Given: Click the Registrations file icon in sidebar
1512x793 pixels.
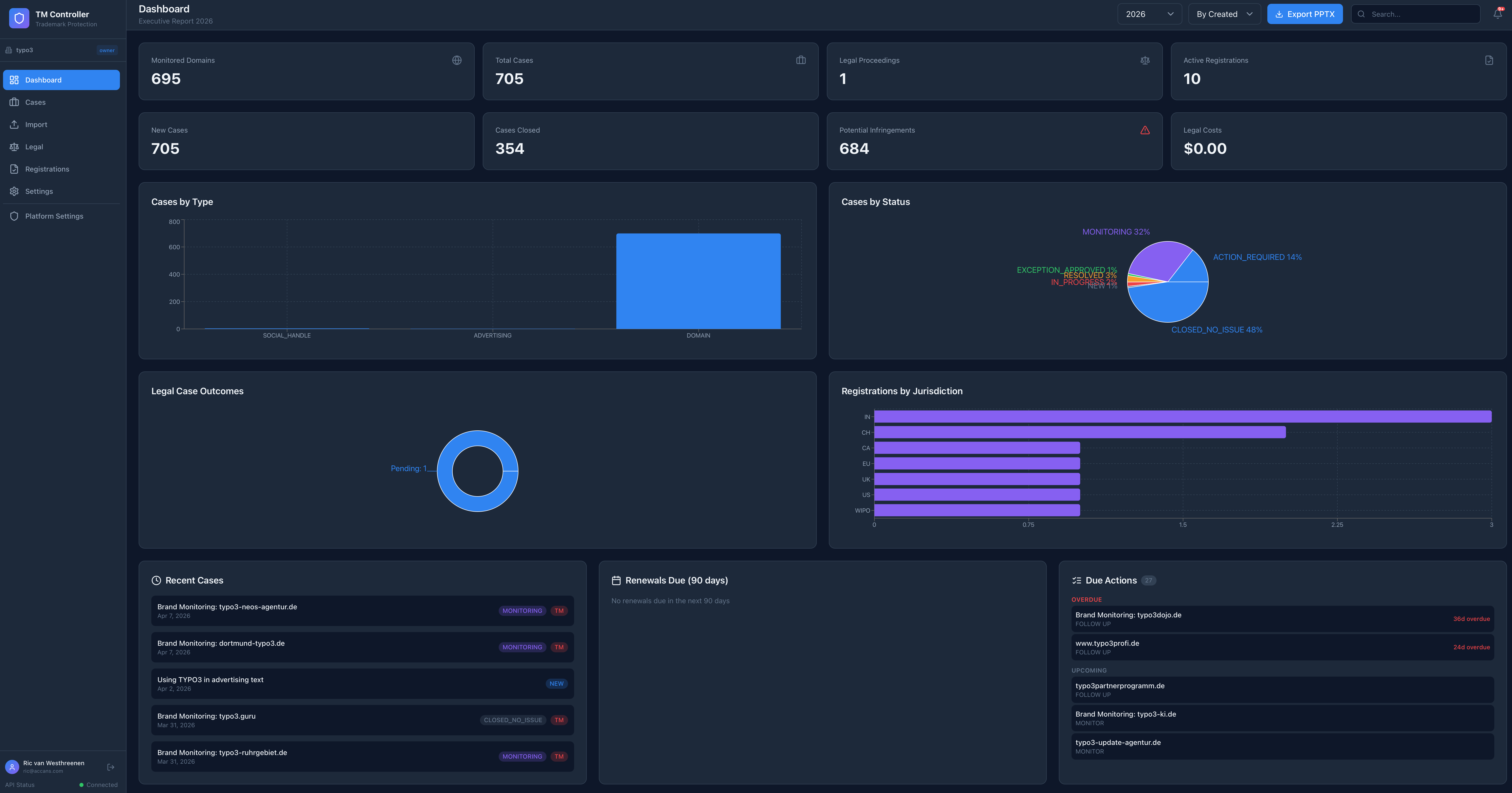Looking at the screenshot, I should (14, 169).
